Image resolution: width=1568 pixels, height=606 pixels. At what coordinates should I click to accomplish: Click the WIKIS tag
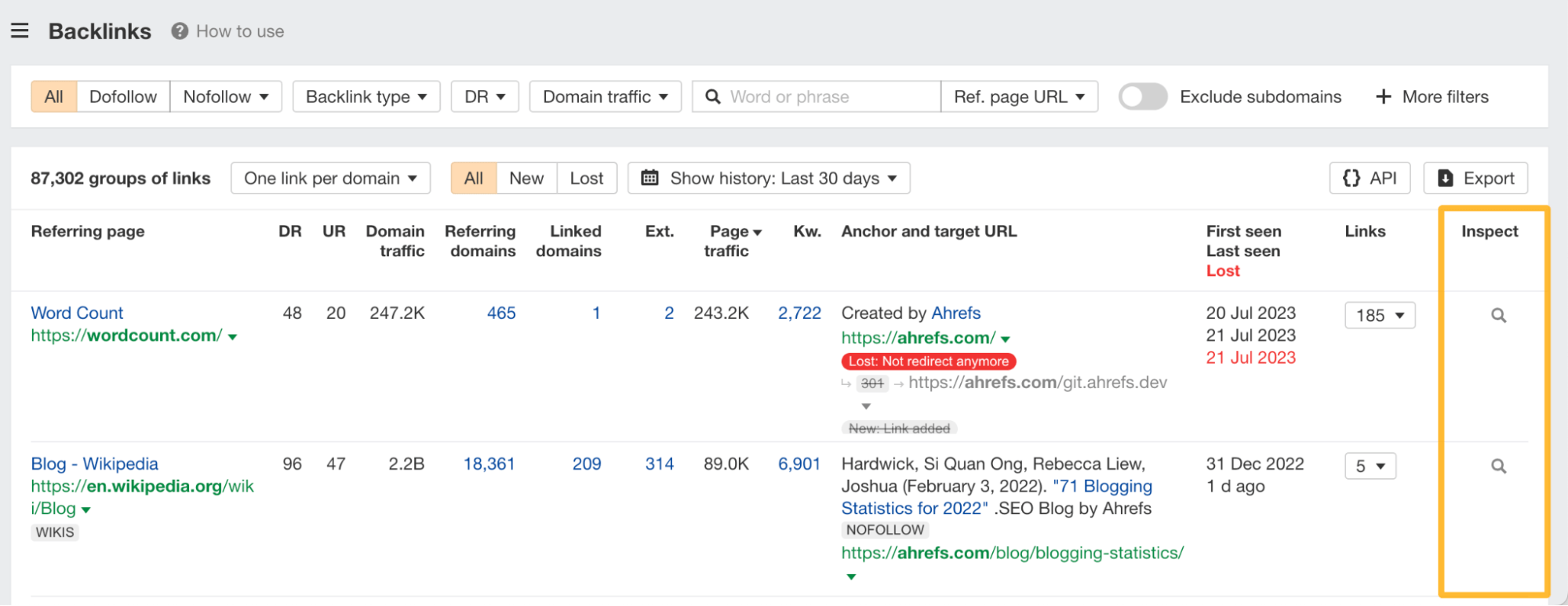55,532
